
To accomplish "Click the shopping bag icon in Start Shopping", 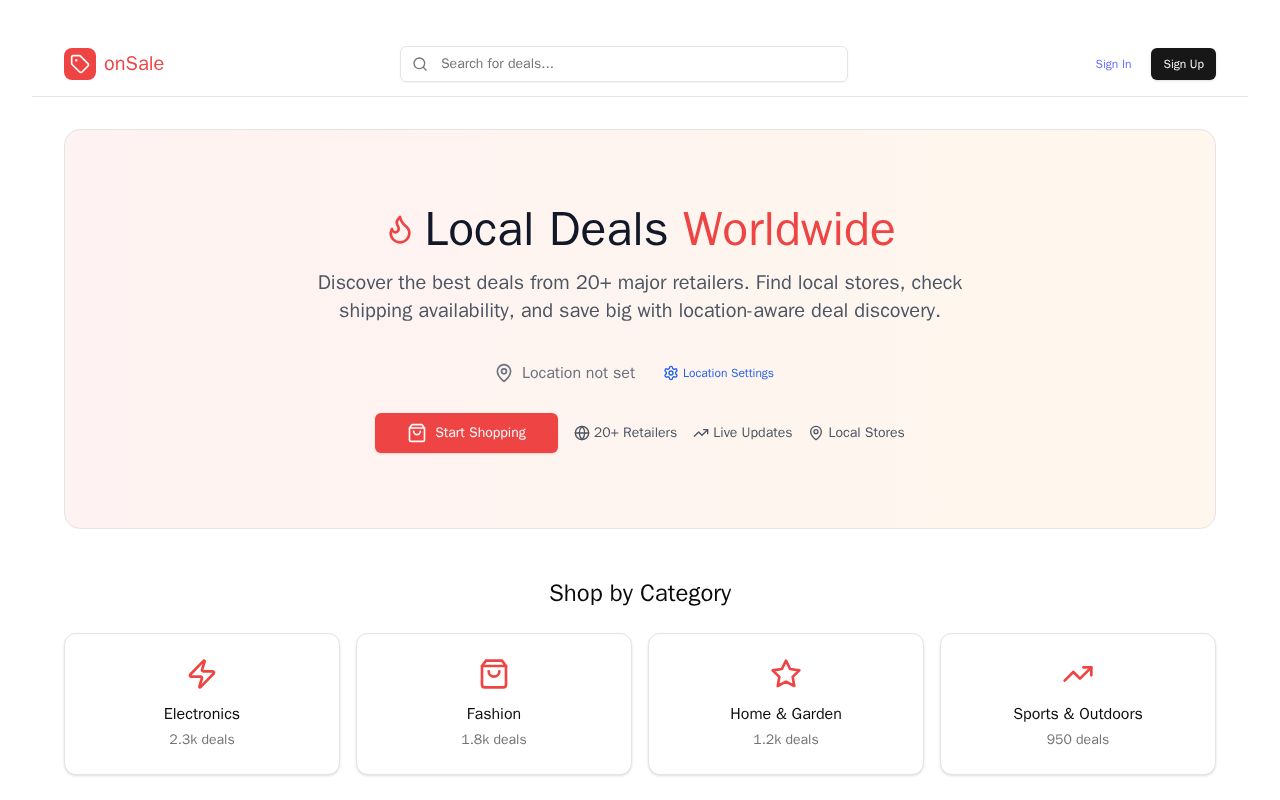I will [x=417, y=433].
